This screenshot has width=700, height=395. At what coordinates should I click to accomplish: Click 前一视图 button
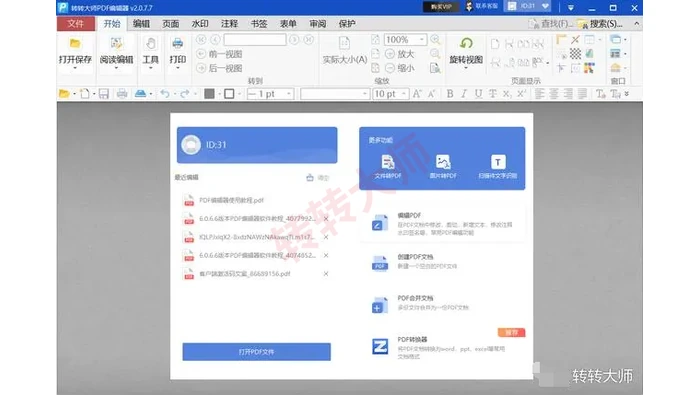click(x=220, y=54)
